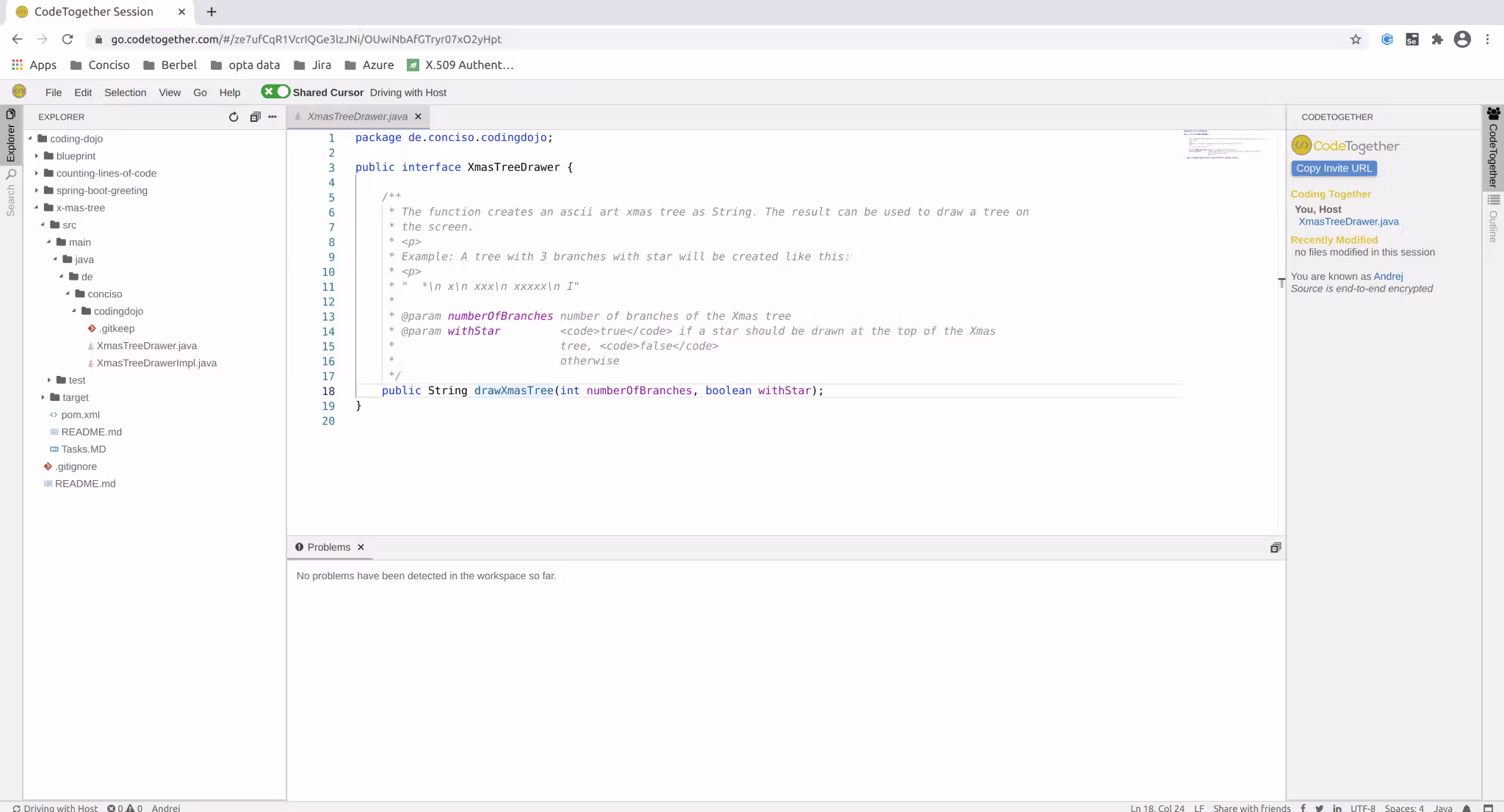Toggle the Shared Cursor switch
This screenshot has height=812, width=1504.
click(x=275, y=92)
